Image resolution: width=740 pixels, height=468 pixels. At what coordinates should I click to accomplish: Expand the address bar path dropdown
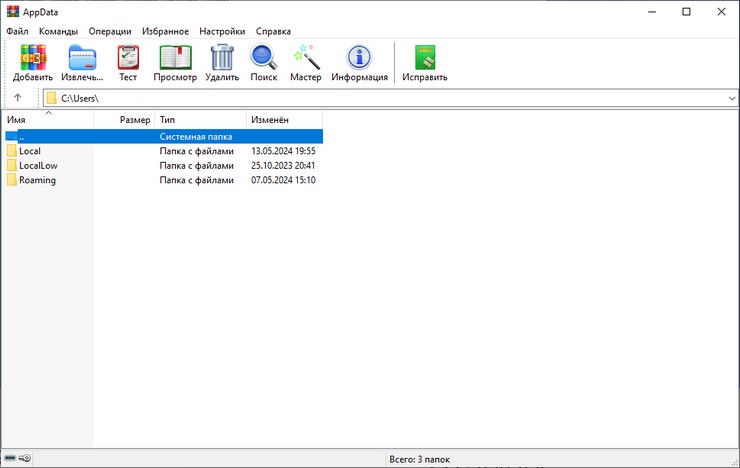pos(731,98)
